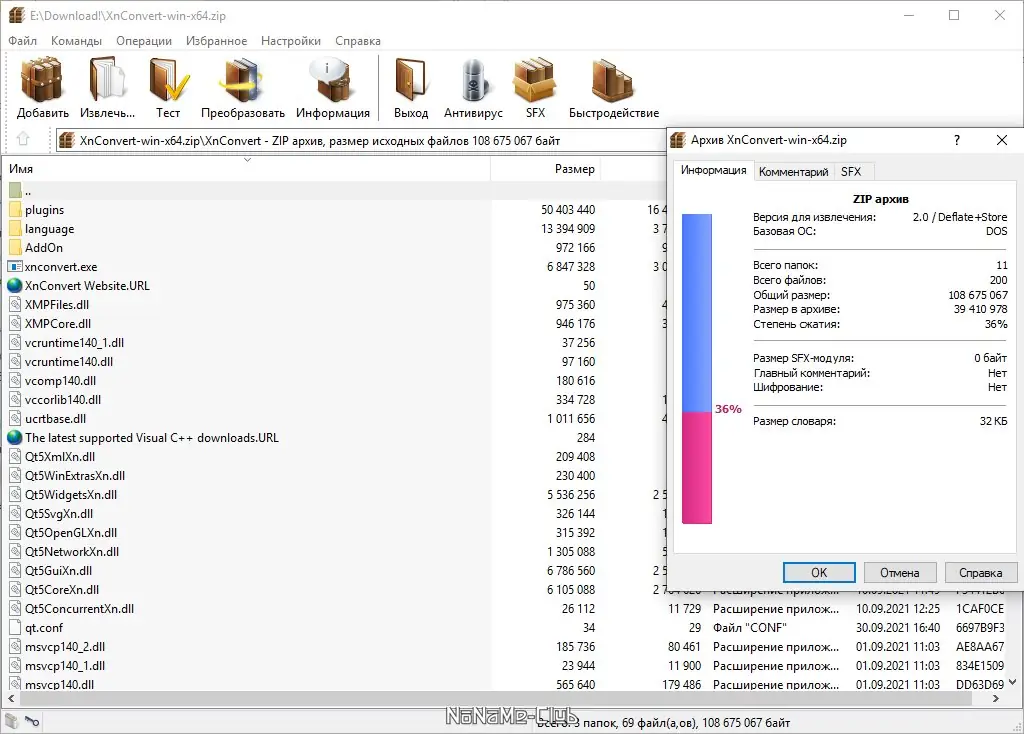Switch to the SFX tab in dialog

click(x=851, y=172)
